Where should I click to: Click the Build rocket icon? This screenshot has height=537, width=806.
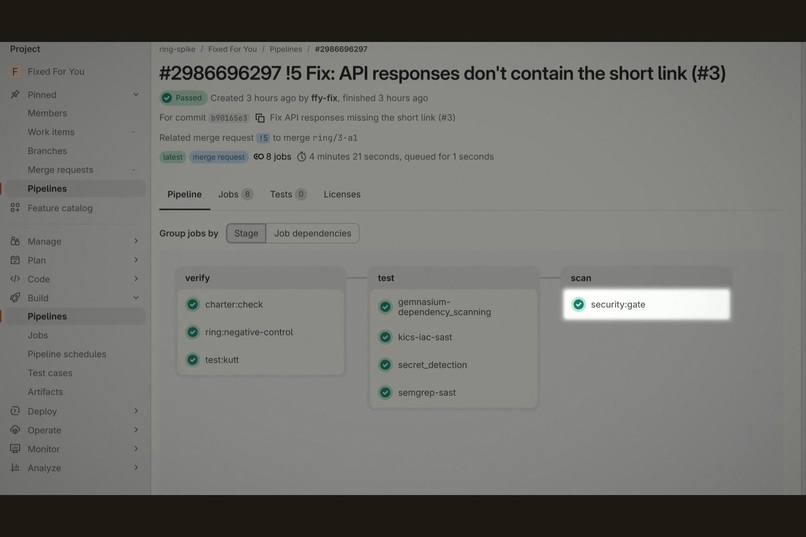tap(15, 298)
